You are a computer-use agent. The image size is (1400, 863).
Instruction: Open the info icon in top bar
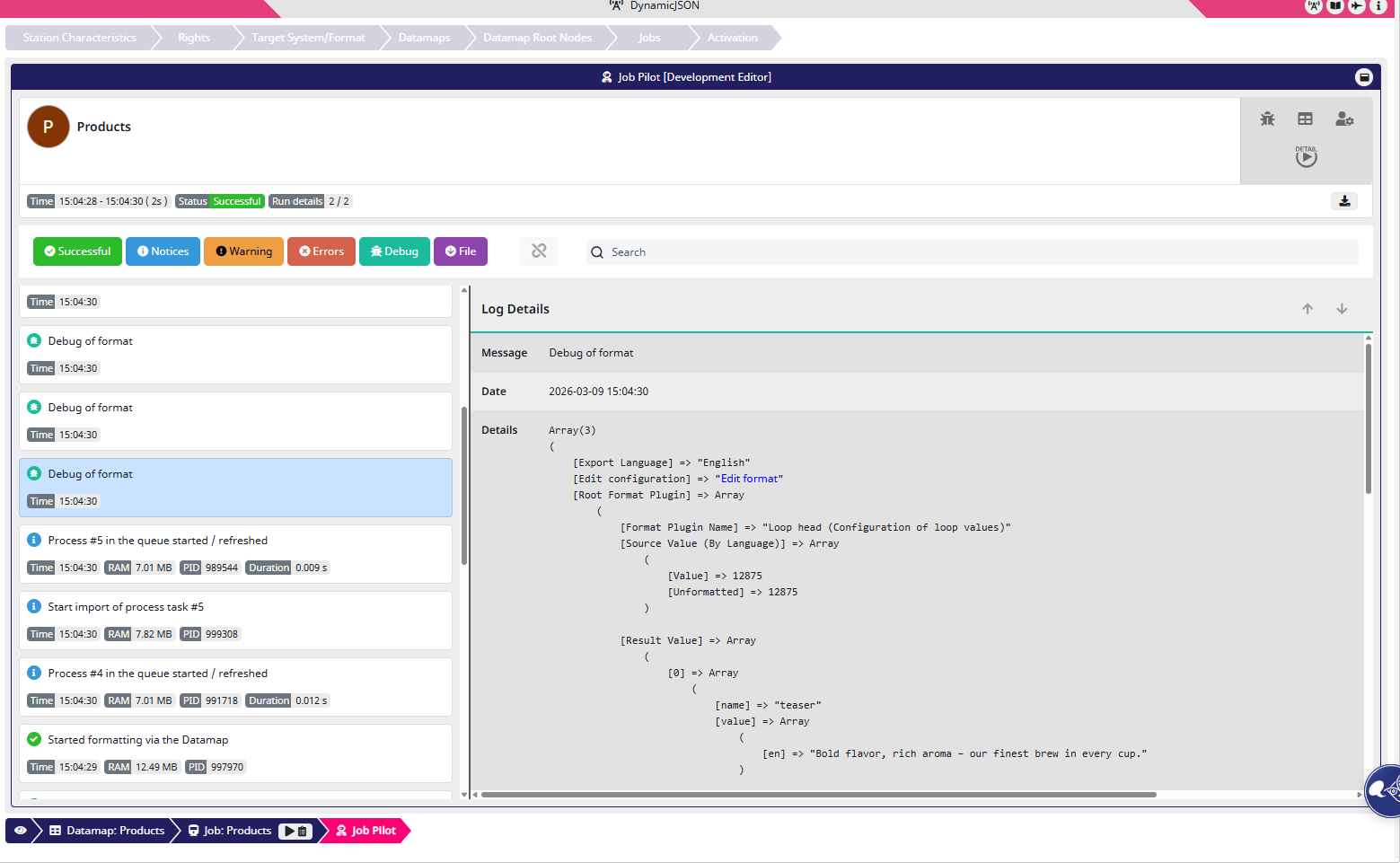pos(1378,6)
